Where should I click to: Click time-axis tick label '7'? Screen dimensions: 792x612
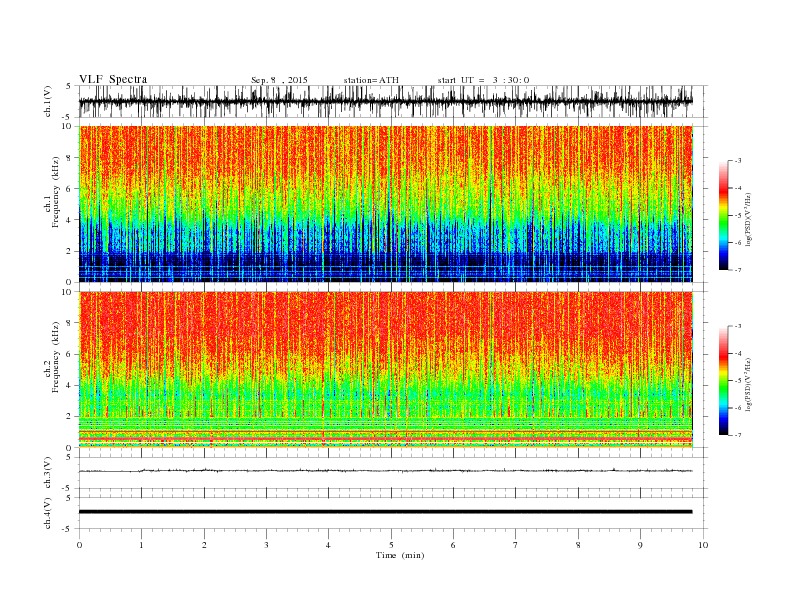coord(516,545)
